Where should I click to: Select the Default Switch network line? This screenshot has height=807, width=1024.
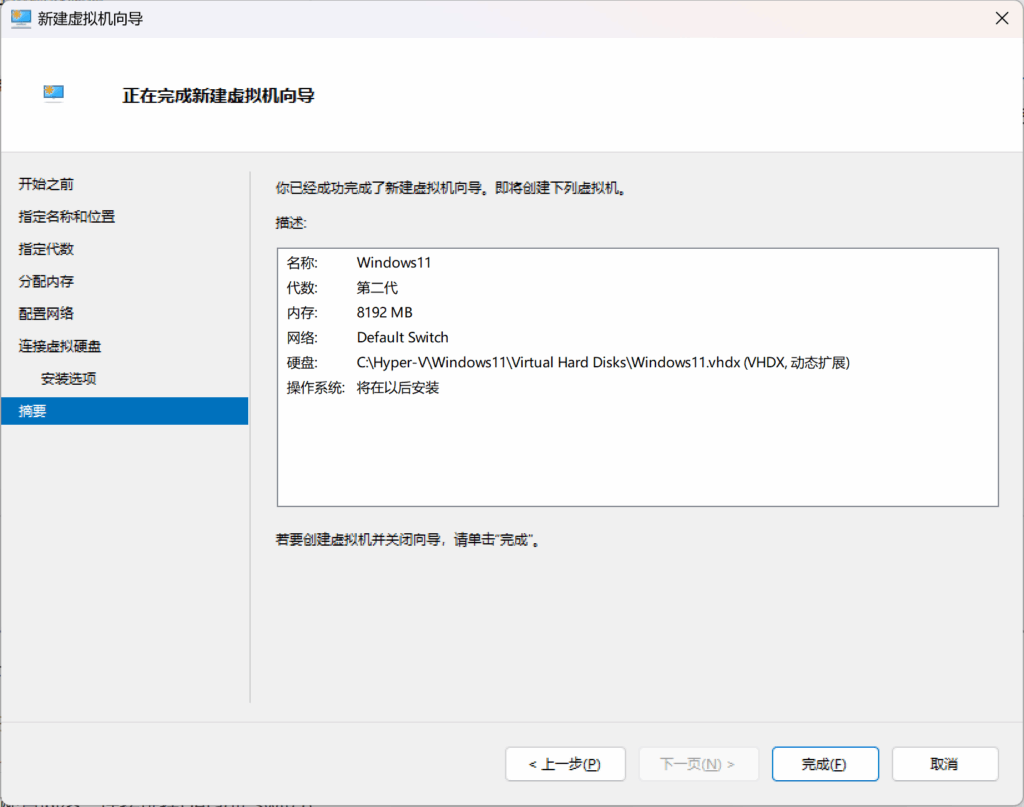(x=402, y=337)
